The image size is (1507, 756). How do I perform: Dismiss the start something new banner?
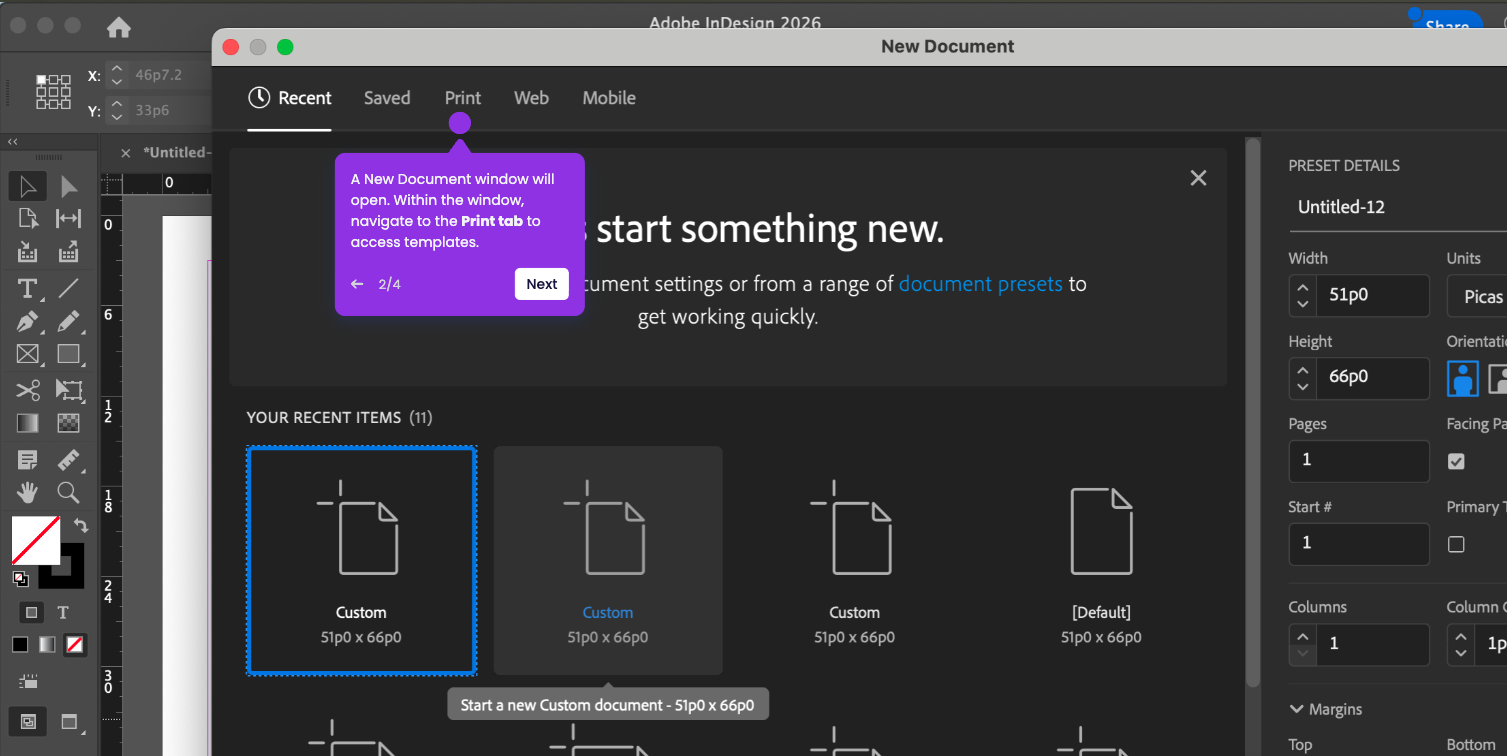1198,178
